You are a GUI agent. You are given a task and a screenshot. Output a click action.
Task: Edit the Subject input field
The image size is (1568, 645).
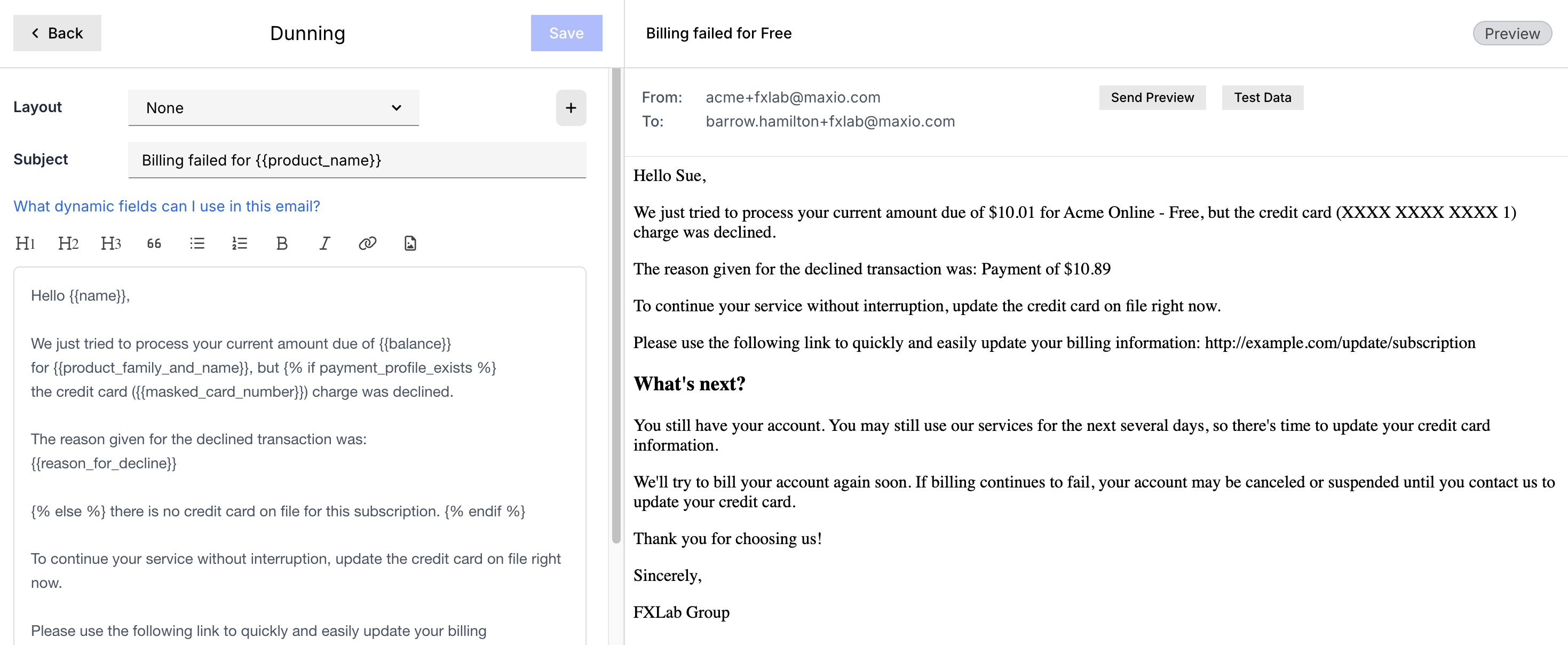357,160
